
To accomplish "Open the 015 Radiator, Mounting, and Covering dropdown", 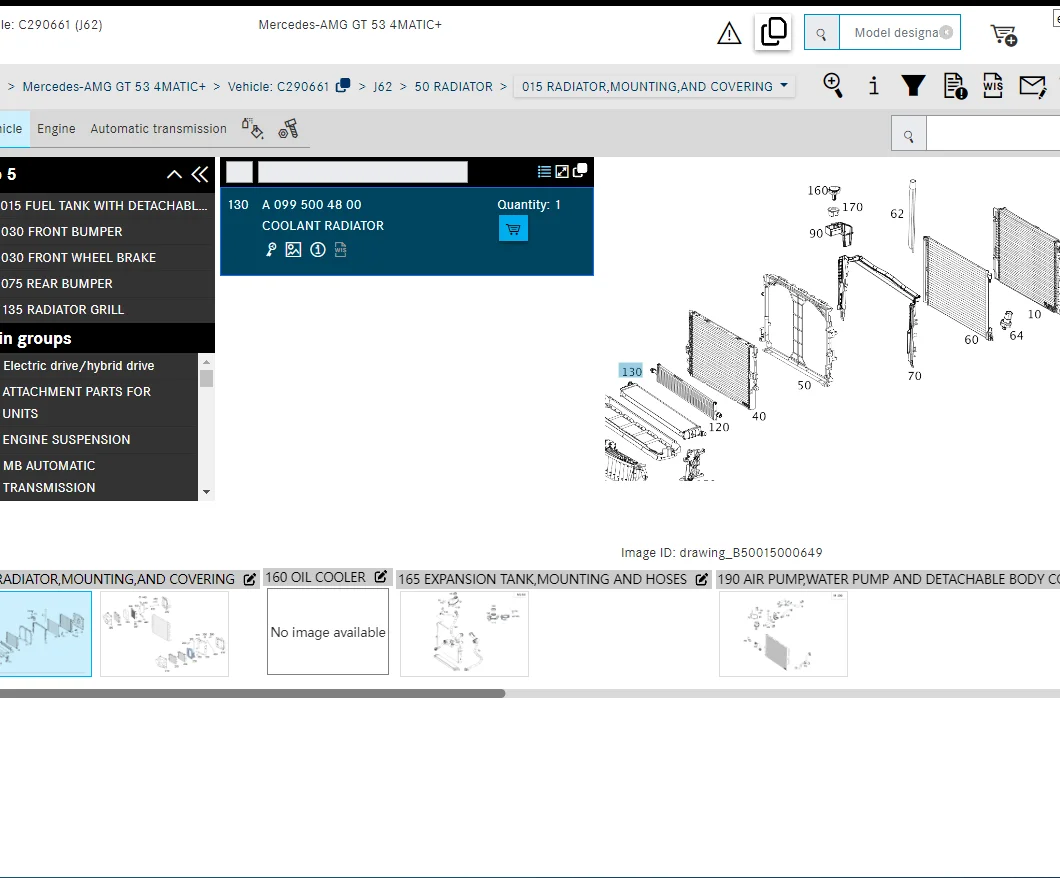I will point(654,87).
